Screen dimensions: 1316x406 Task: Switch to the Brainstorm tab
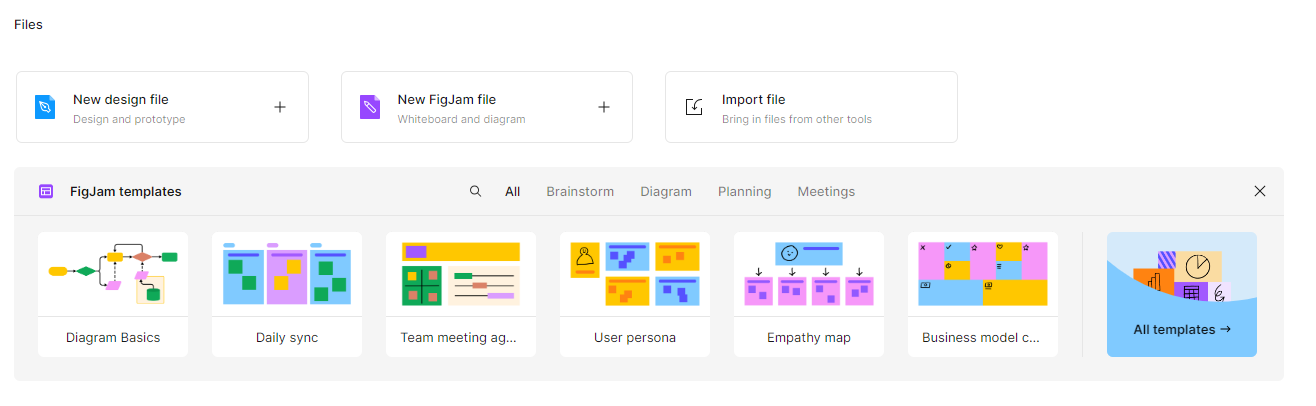click(x=580, y=191)
